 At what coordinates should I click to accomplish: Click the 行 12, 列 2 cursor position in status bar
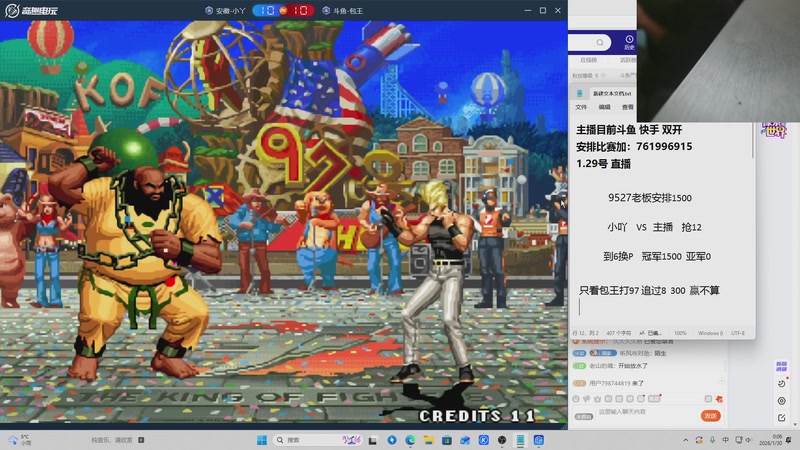coord(585,333)
